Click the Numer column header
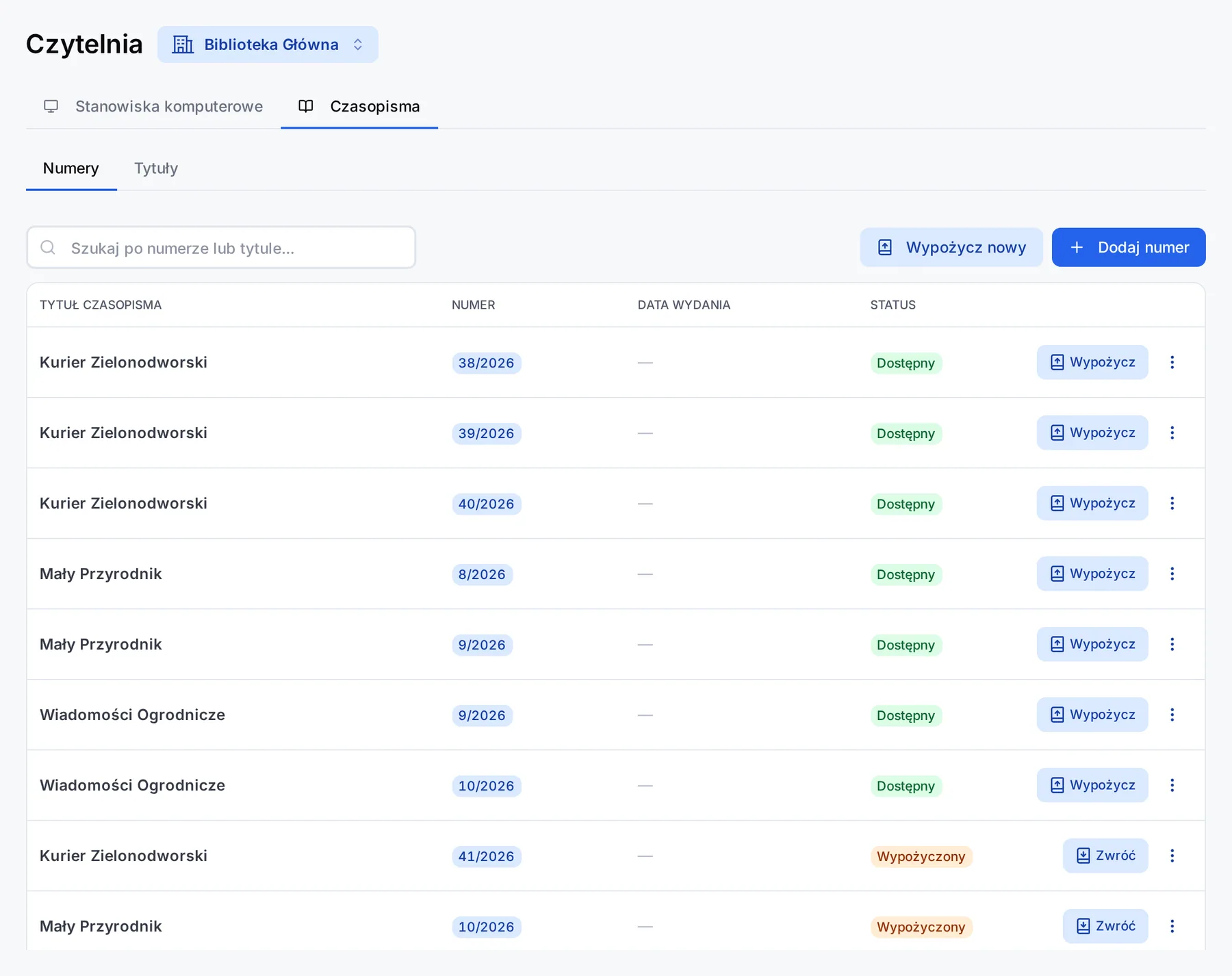This screenshot has width=1232, height=976. click(x=473, y=305)
